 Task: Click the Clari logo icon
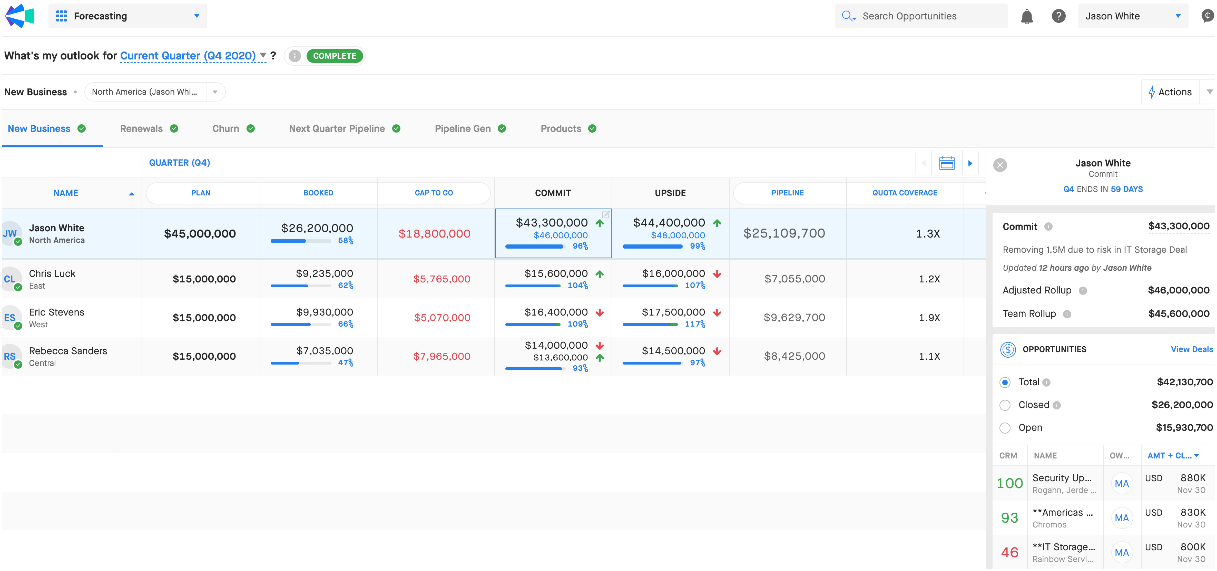coord(19,16)
